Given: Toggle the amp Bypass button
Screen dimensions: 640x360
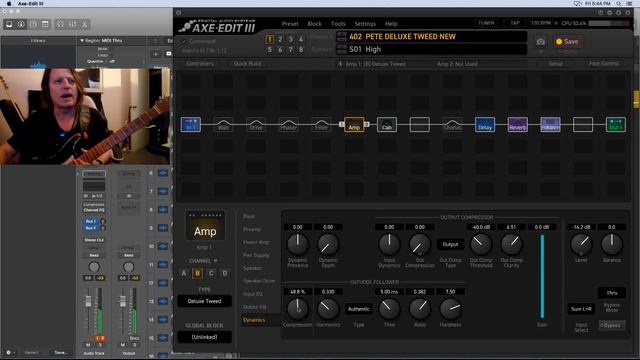Looking at the screenshot, I should tap(612, 325).
